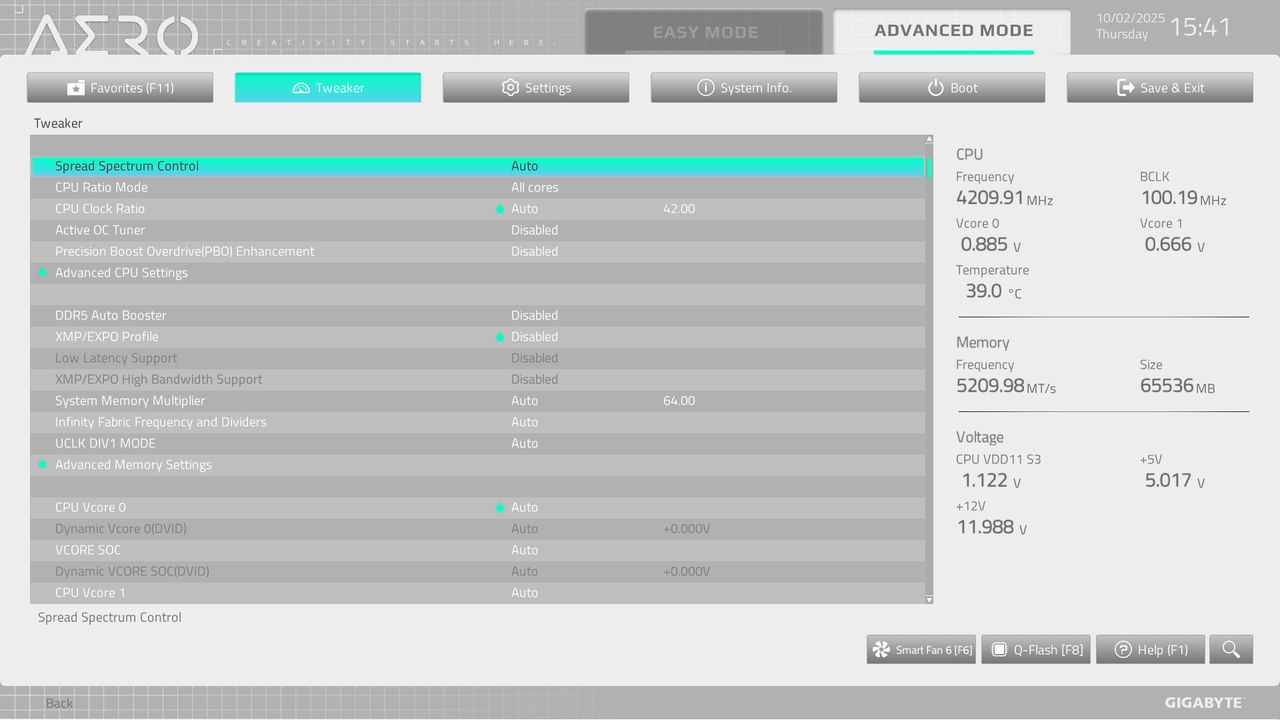Unfavorite XMP/EXPO Profile via its star

500,336
